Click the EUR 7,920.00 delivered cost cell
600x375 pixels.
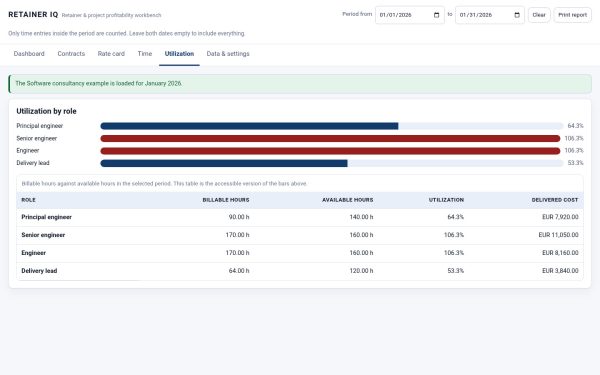(560, 217)
